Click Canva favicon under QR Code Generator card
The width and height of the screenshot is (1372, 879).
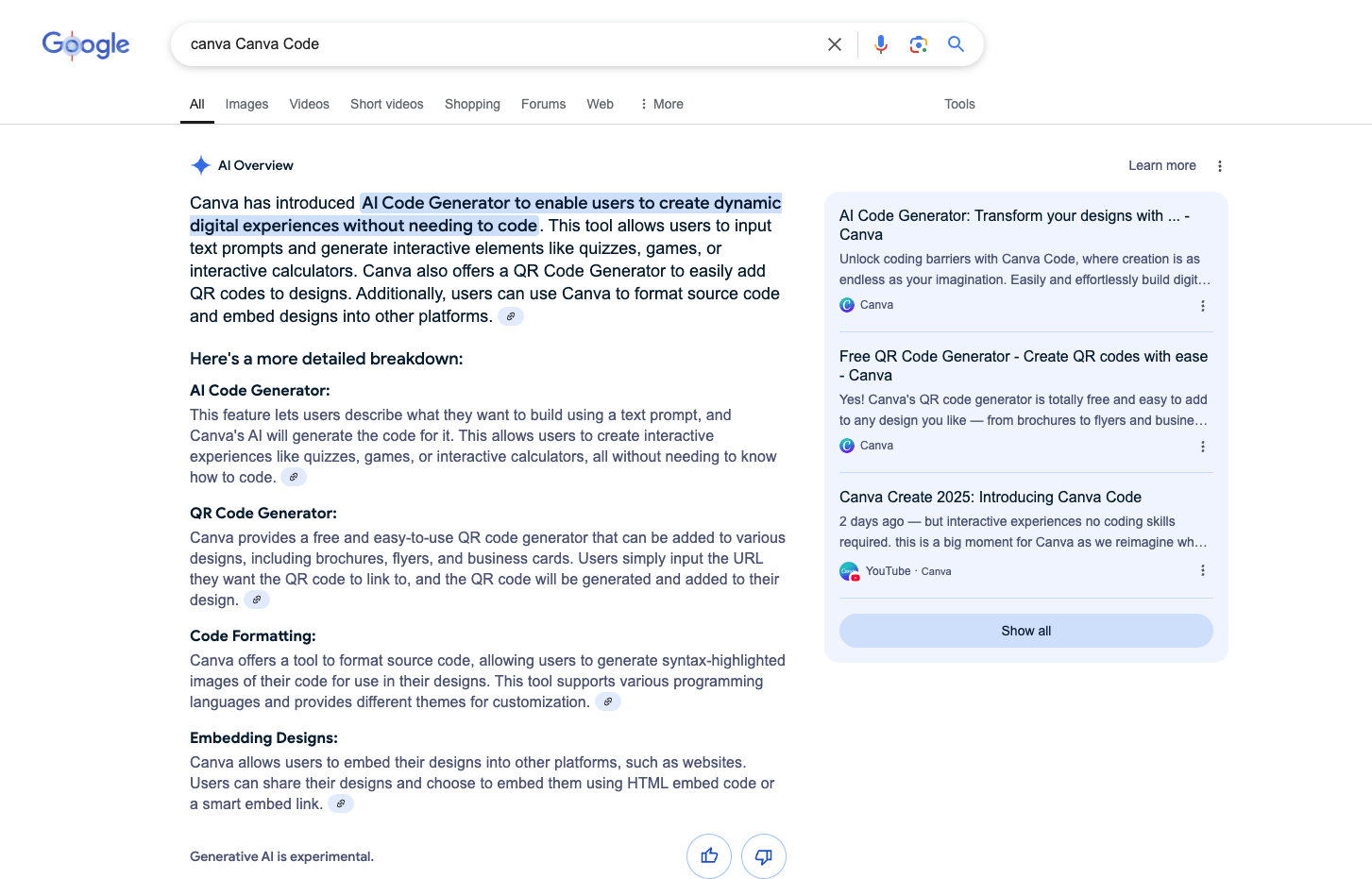(x=847, y=446)
